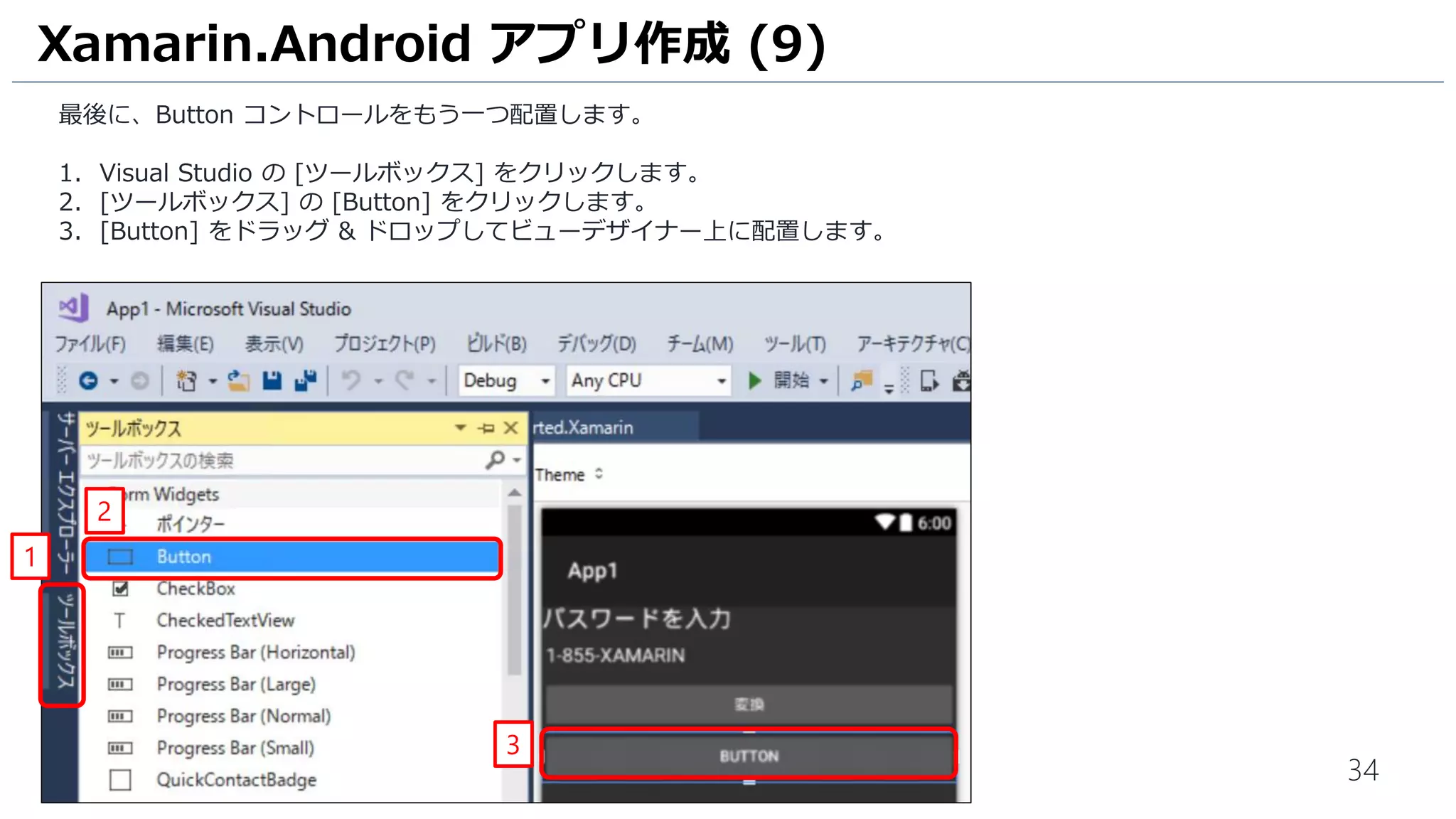Open the Toolbox window options dropdown arrow
The height and width of the screenshot is (819, 1456).
(x=461, y=428)
